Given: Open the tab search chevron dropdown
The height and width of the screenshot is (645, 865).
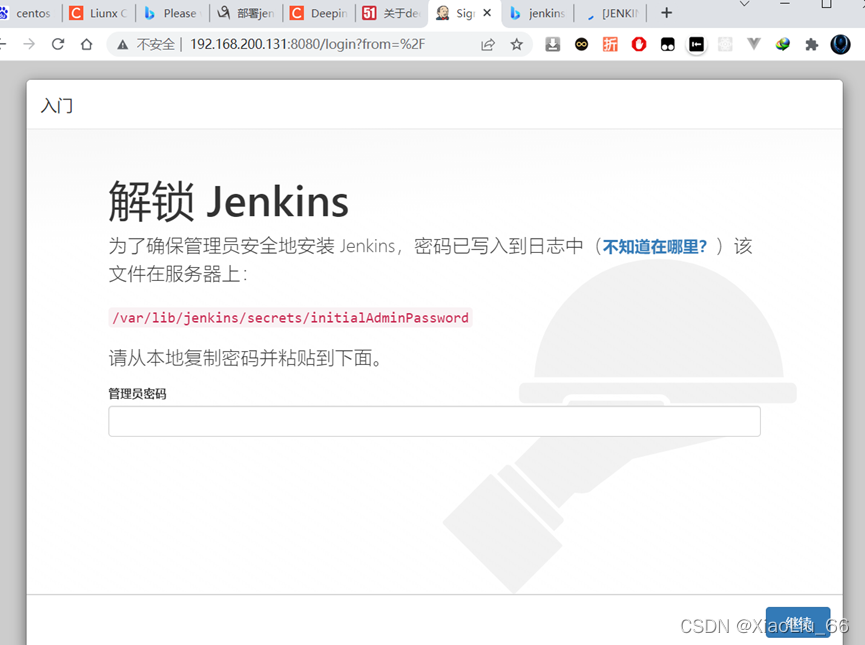Looking at the screenshot, I should [744, 4].
